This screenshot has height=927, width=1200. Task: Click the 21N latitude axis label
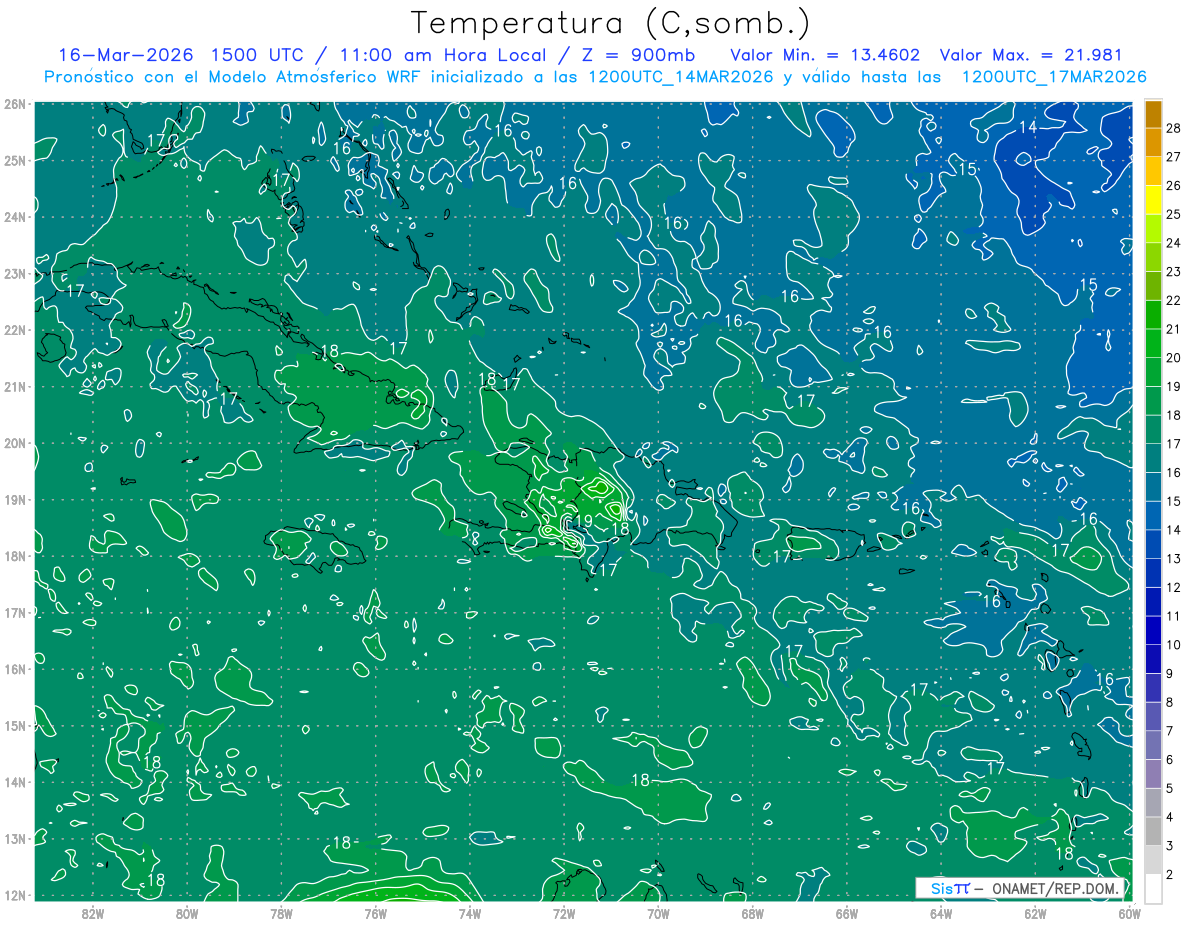pyautogui.click(x=15, y=386)
